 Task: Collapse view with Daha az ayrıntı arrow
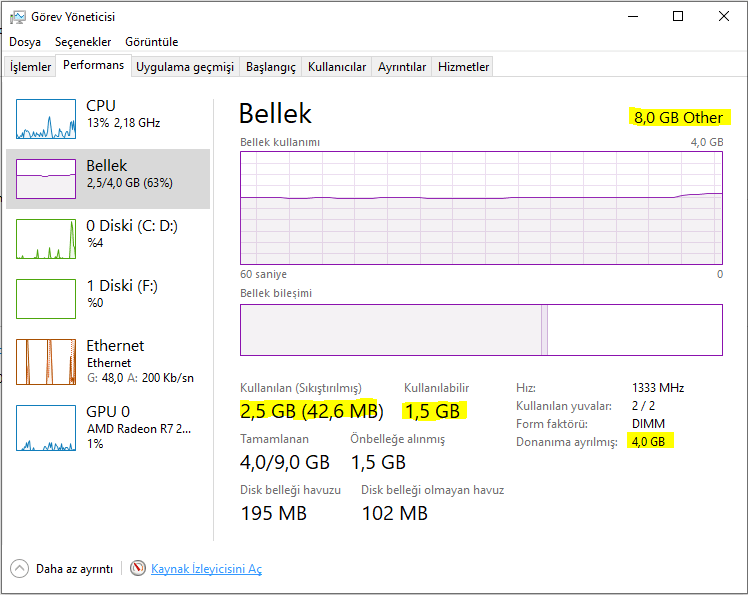coord(20,568)
